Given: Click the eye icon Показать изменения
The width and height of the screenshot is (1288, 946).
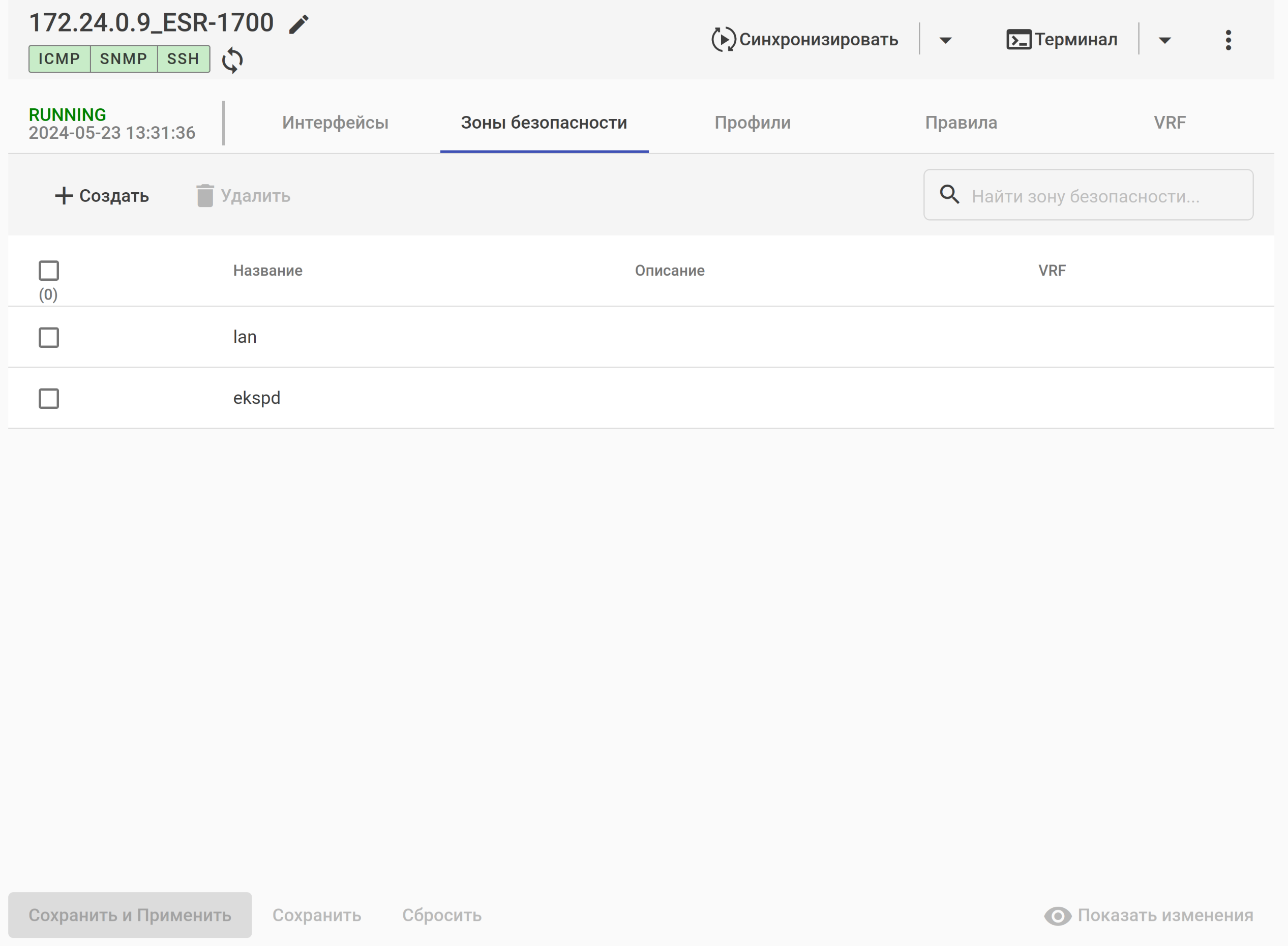Looking at the screenshot, I should (1057, 915).
